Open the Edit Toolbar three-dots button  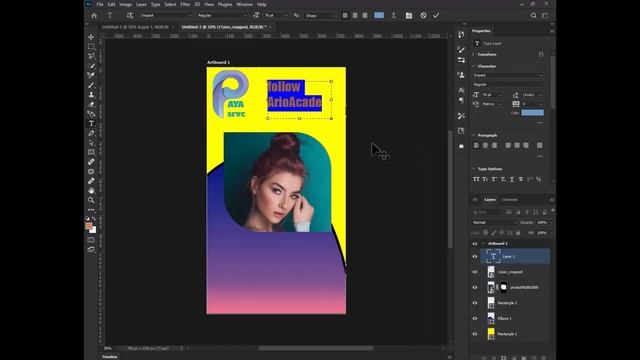[91, 209]
